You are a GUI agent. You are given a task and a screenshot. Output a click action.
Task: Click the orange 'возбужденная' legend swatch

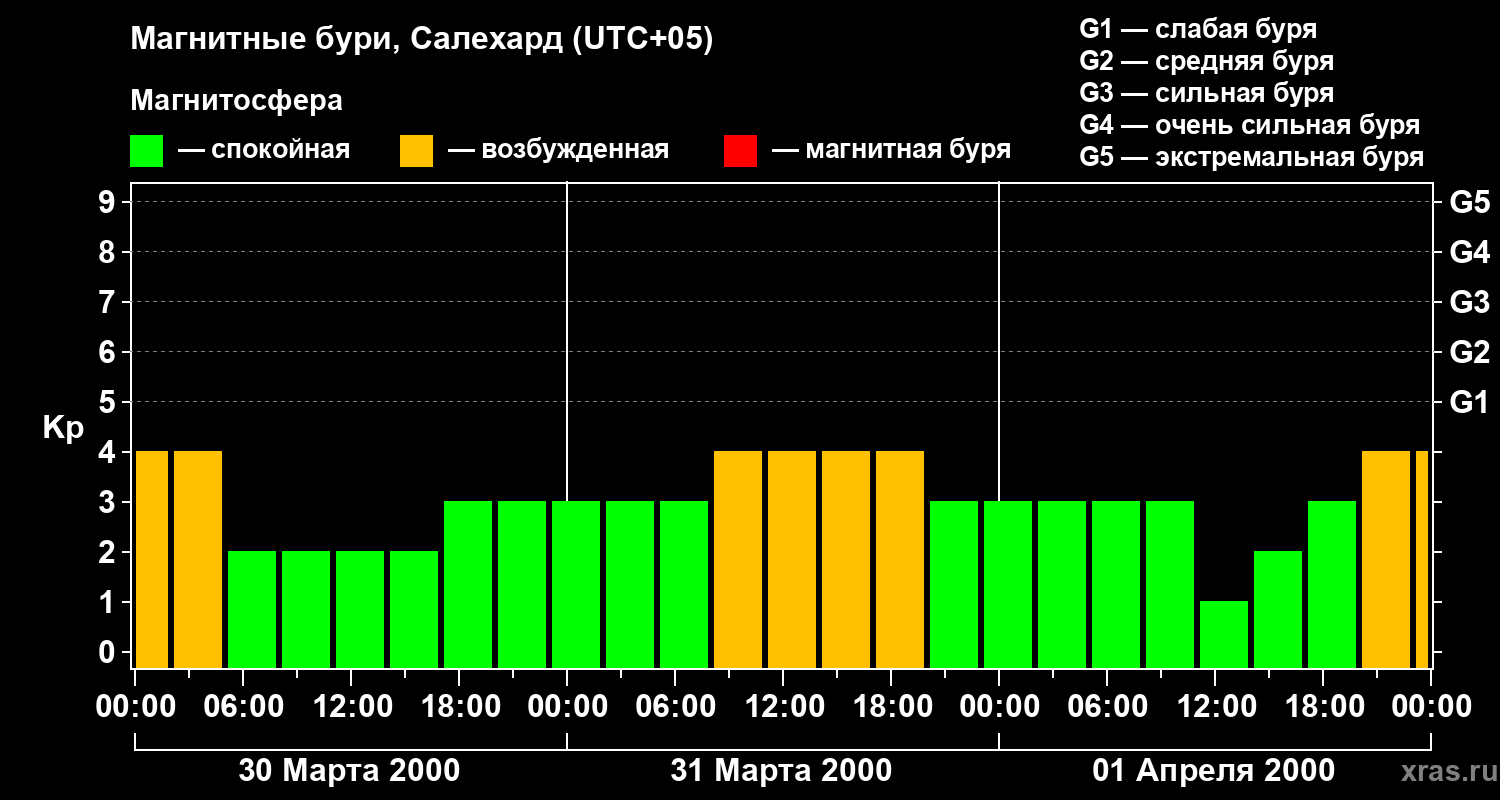[416, 151]
